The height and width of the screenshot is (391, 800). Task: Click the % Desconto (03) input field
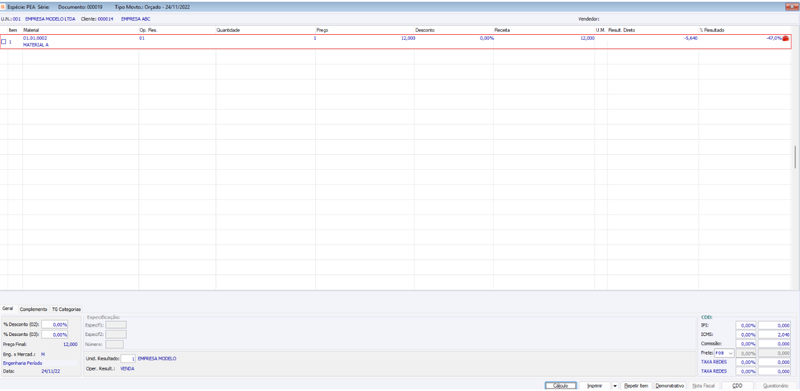(x=55, y=335)
